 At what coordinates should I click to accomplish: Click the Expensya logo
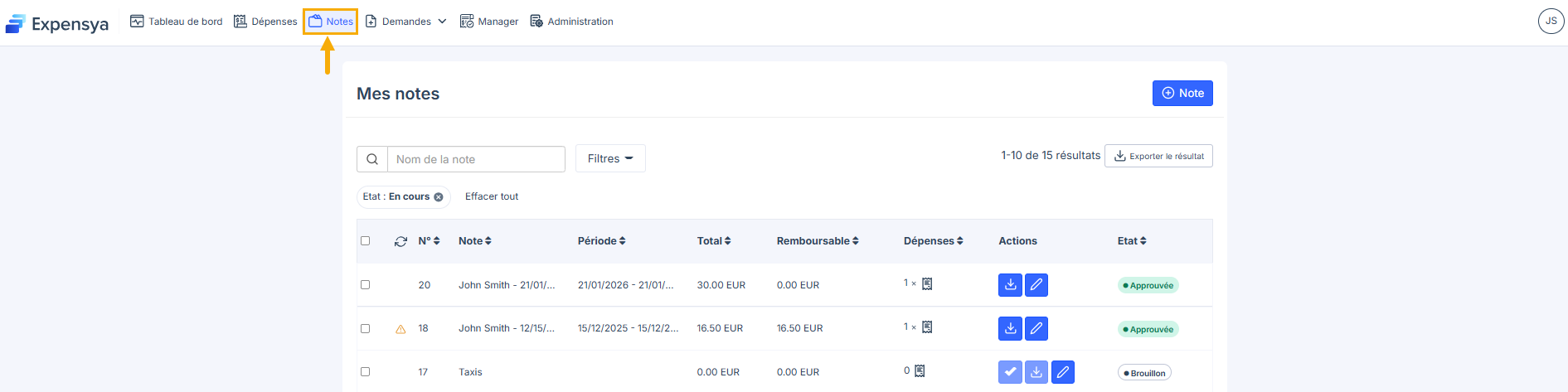57,23
